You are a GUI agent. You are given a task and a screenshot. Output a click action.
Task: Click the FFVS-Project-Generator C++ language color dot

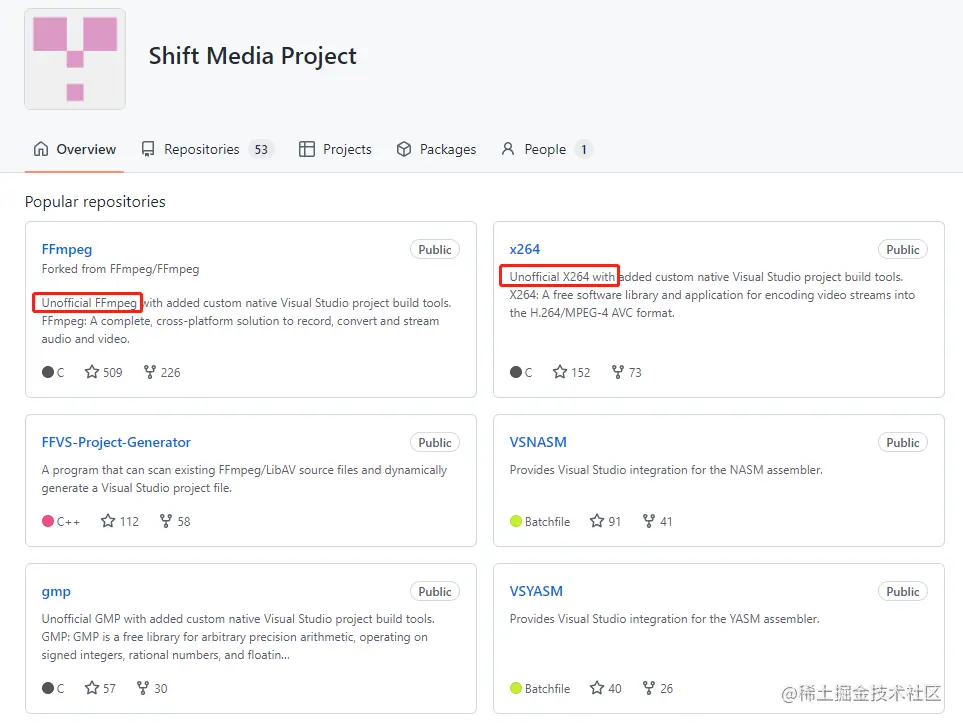point(48,521)
